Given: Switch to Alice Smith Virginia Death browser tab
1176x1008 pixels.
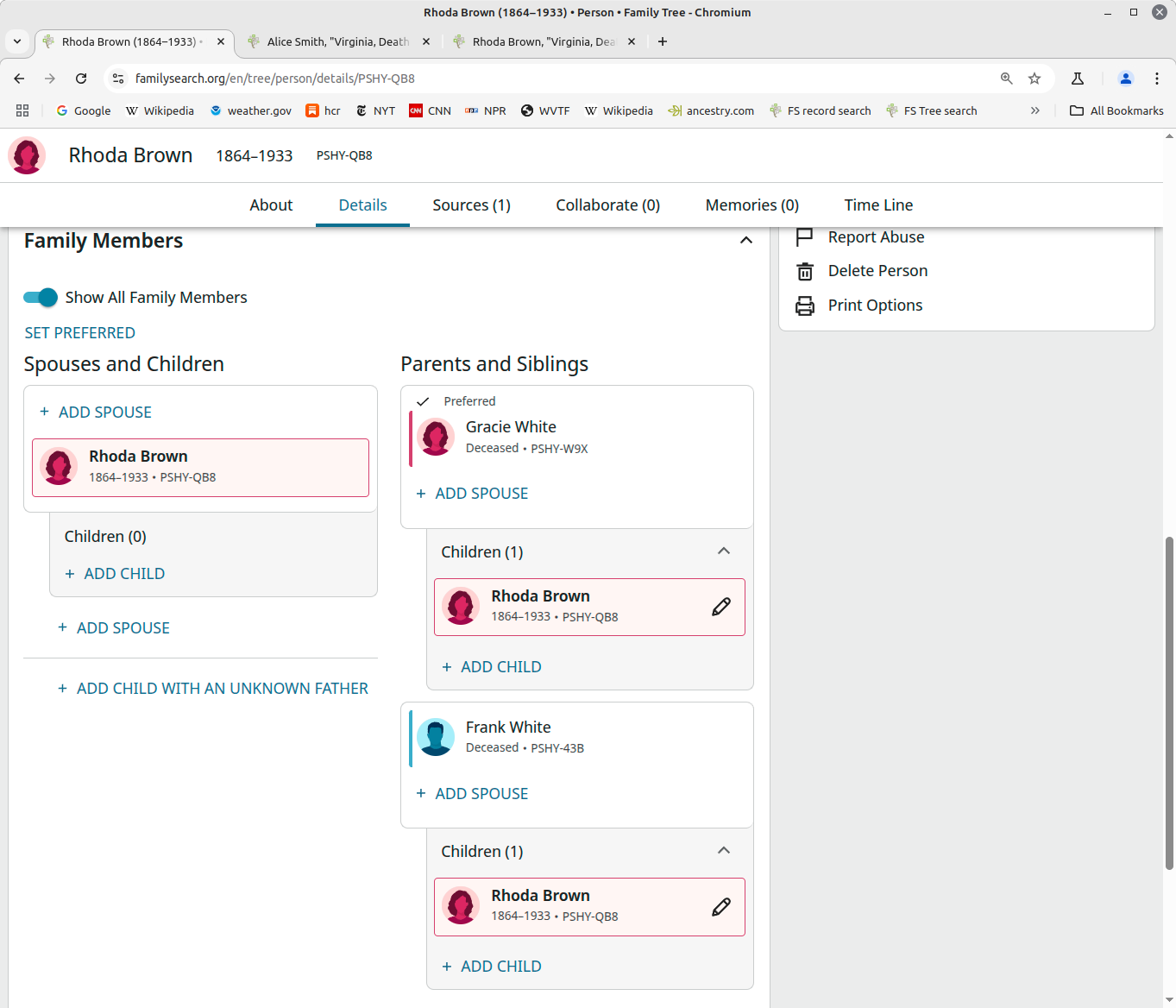Looking at the screenshot, I should tap(338, 41).
